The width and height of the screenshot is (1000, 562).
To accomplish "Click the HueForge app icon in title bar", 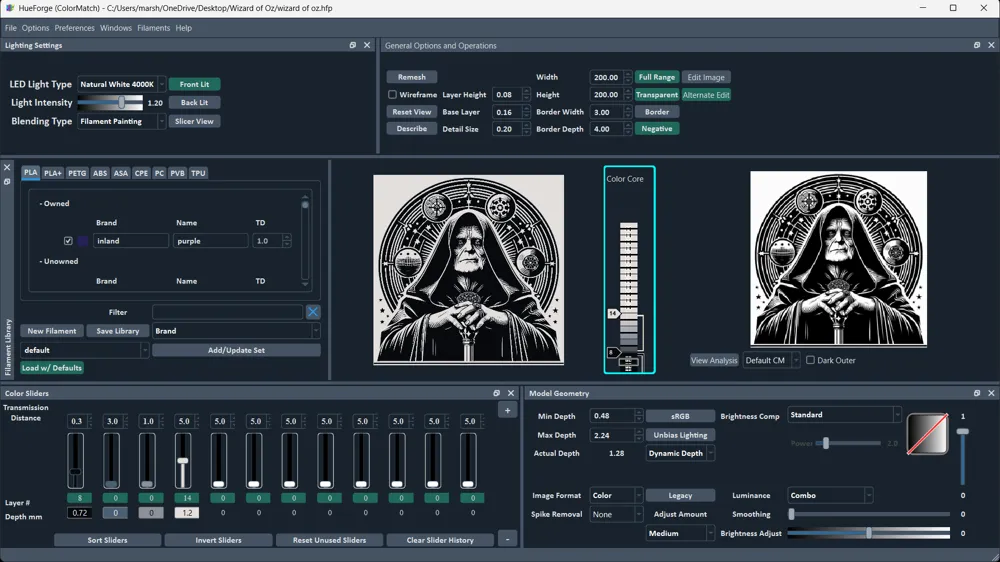I will click(10, 8).
